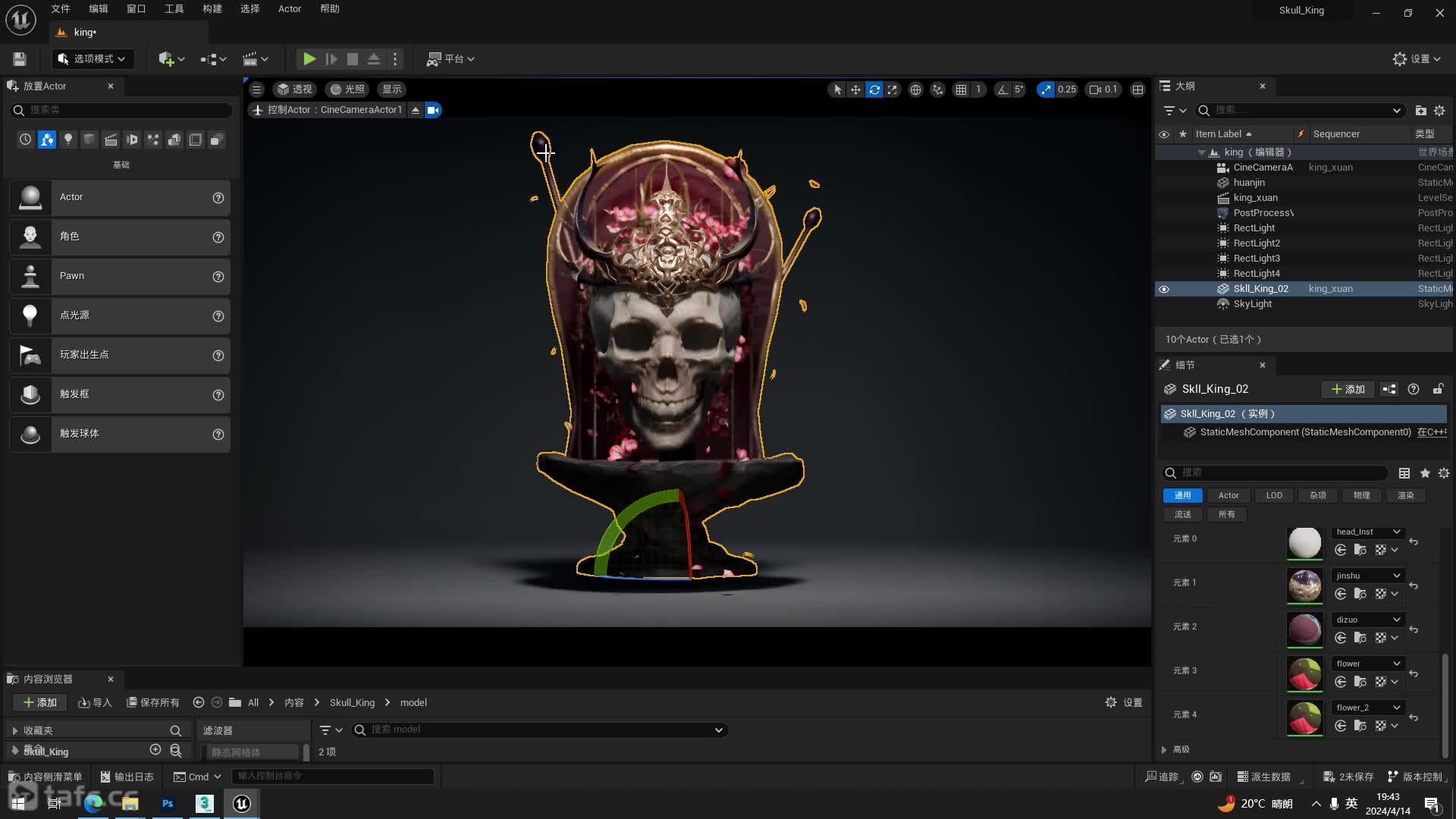Select Visual Effects category icon
This screenshot has width=1456, height=819.
pos(153,140)
